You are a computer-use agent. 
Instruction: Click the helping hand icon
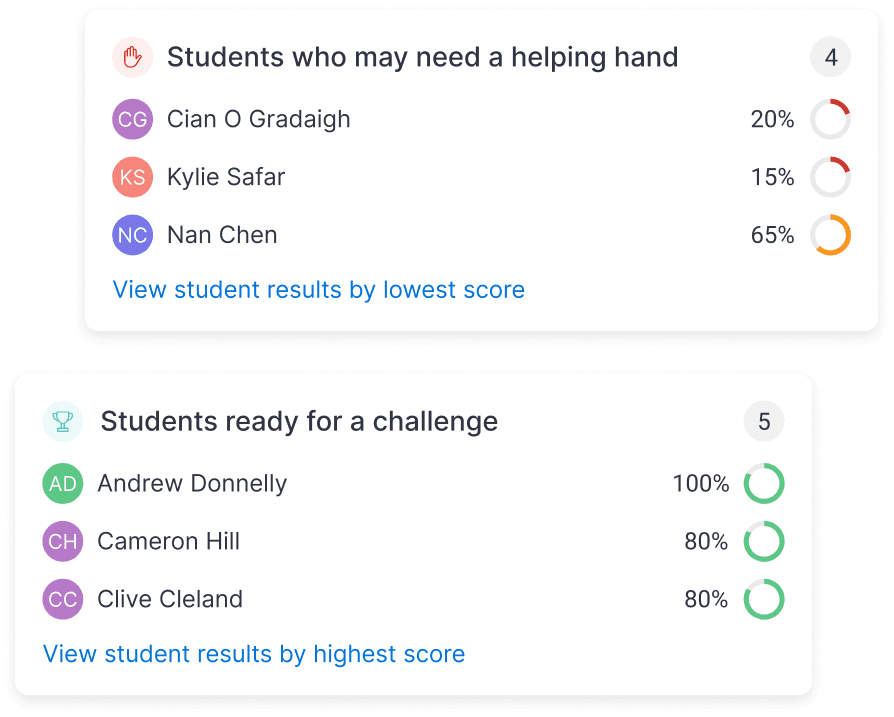click(x=131, y=57)
